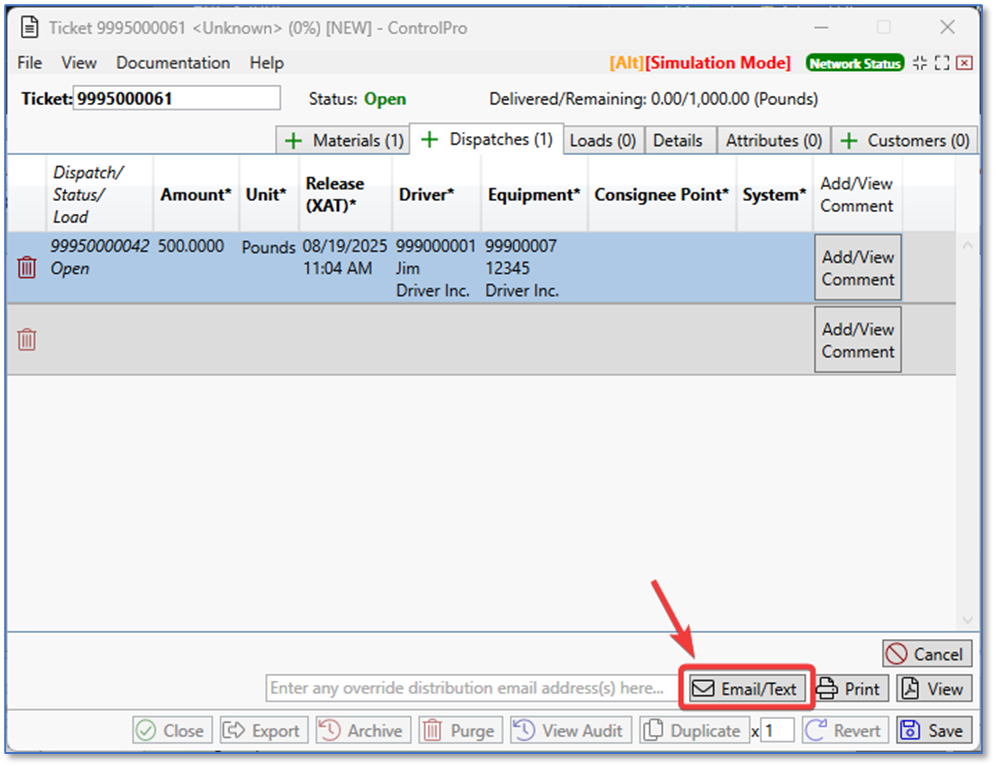Click the fullscreen expand icon in menu bar
Screen dimensions: 996x767
click(942, 63)
